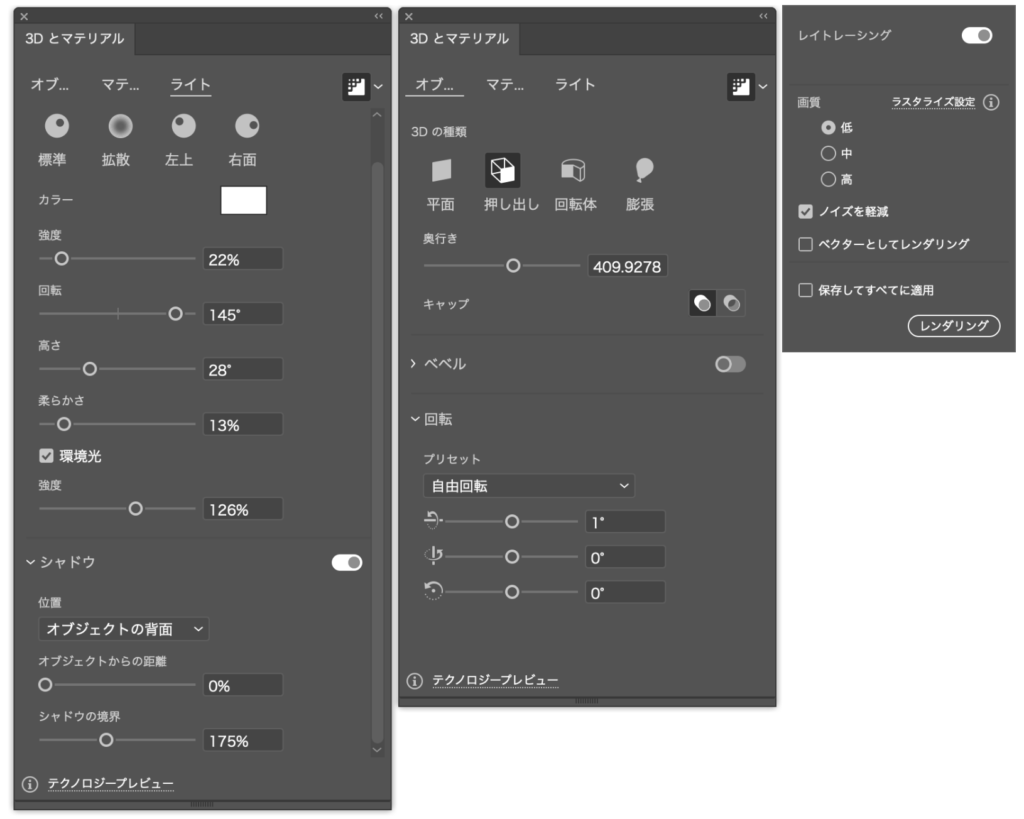
Task: Uncheck the ノイズを軽減 checkbox
Action: click(805, 211)
